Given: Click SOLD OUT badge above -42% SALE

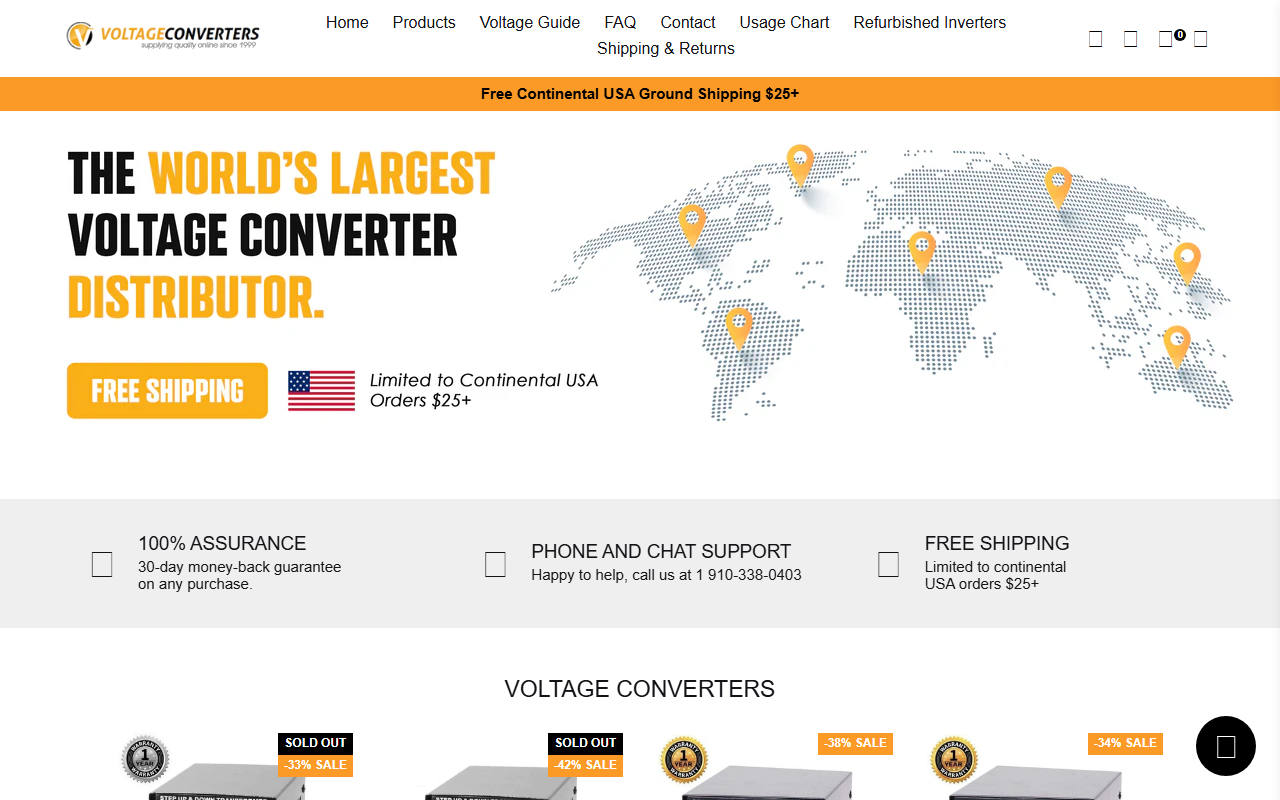Looking at the screenshot, I should (585, 743).
